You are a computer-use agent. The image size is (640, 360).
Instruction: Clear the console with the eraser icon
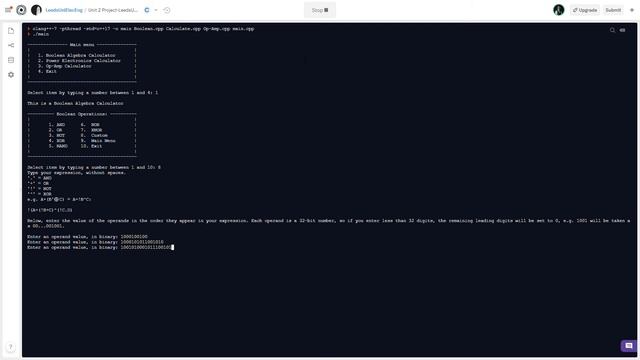coord(622,30)
